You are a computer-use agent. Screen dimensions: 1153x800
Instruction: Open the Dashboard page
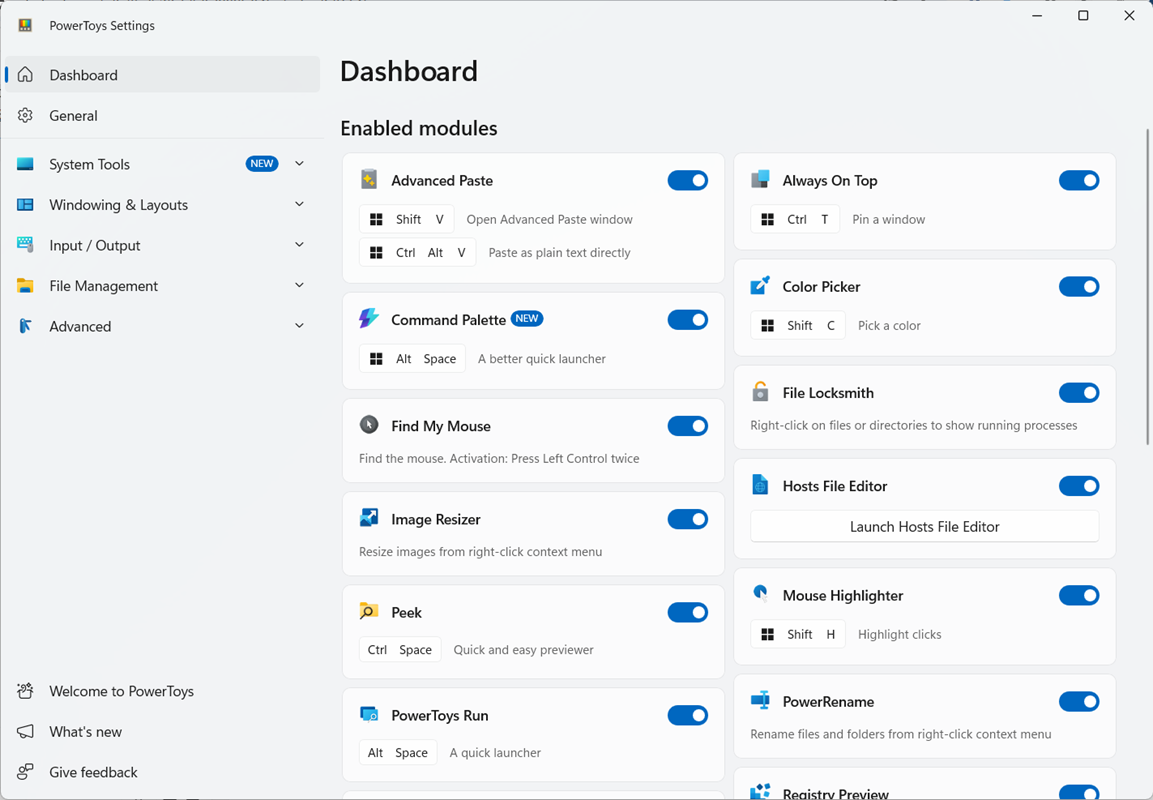[x=163, y=75]
